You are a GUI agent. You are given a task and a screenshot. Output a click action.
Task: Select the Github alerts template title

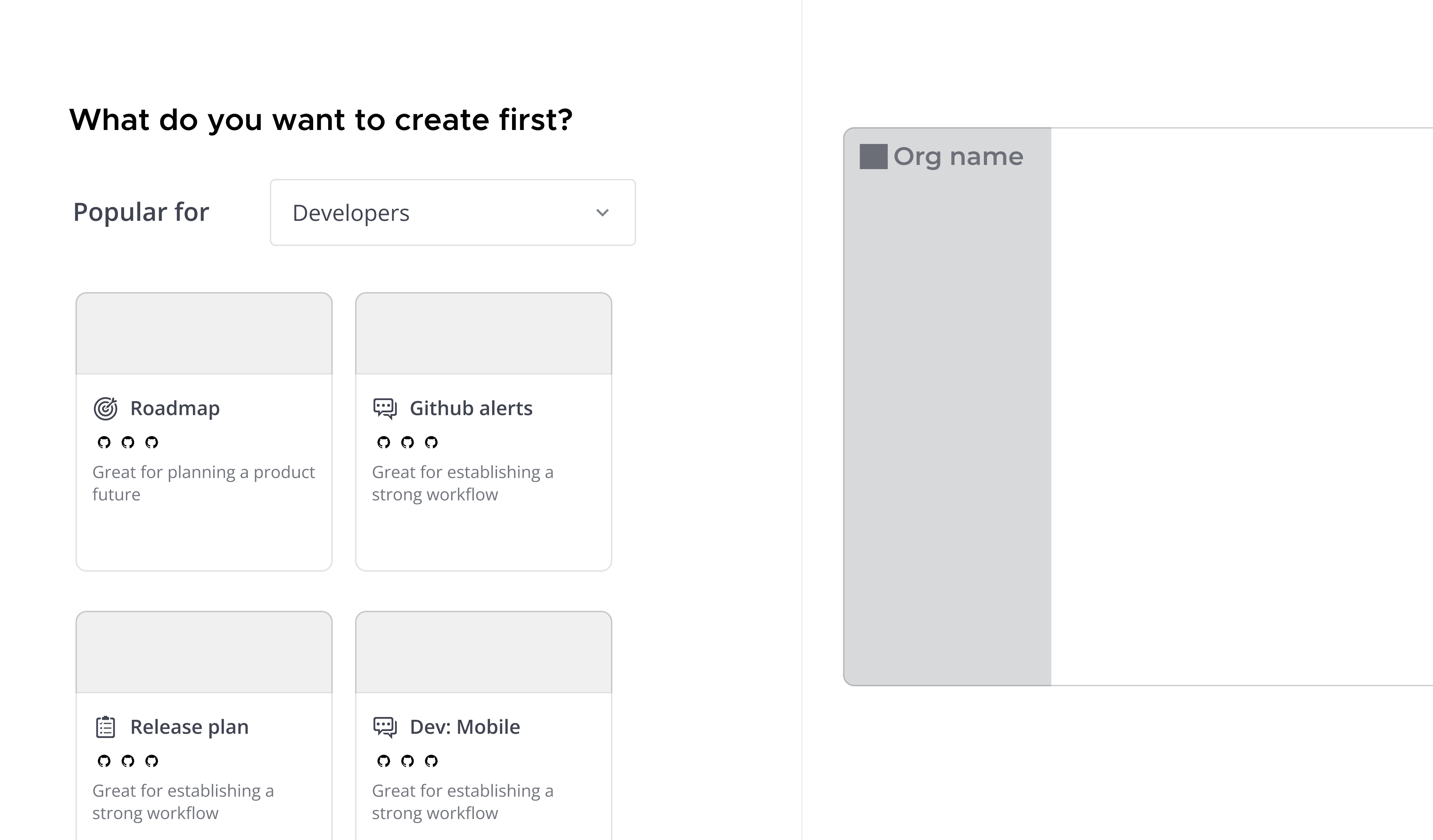(x=471, y=408)
